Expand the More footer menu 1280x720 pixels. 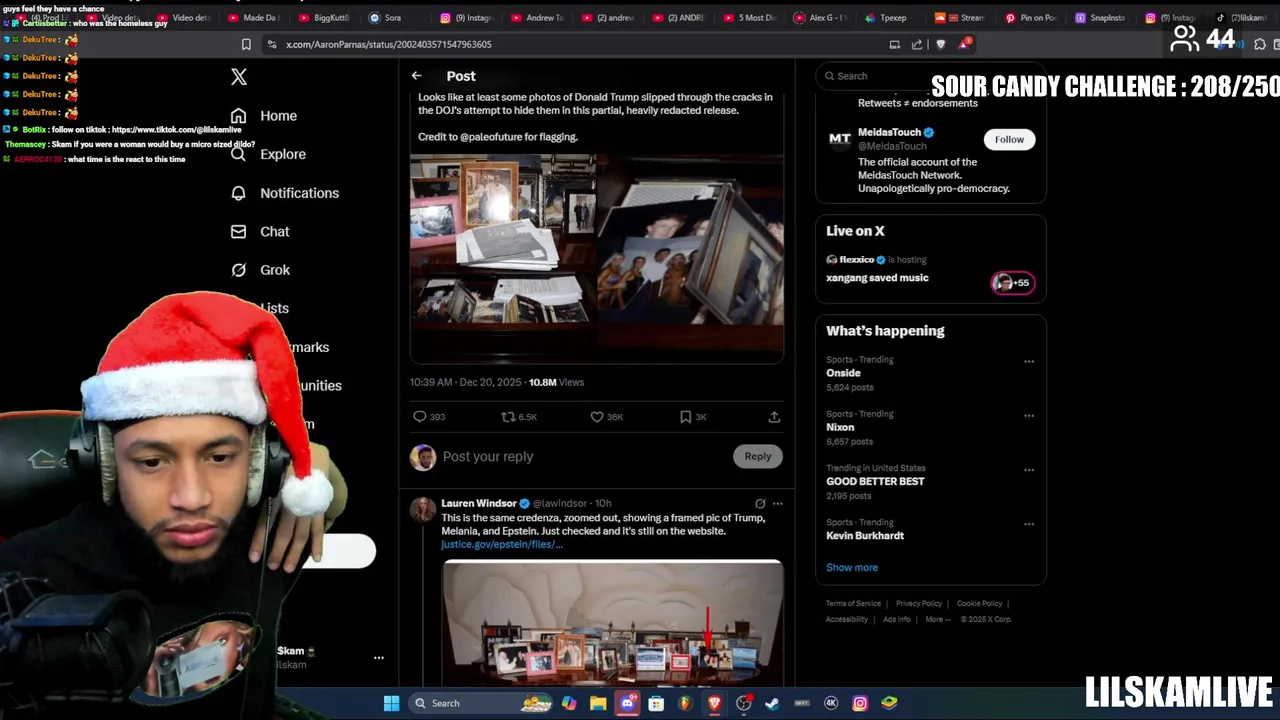[938, 620]
